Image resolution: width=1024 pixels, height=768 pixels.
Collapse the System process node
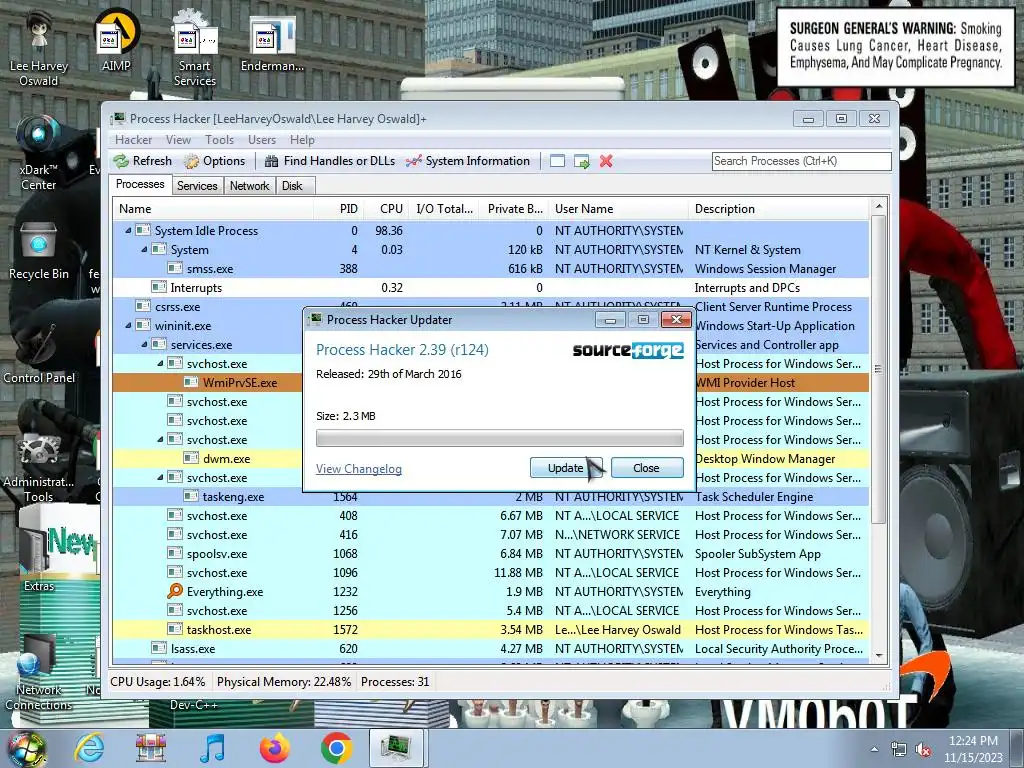tap(144, 249)
